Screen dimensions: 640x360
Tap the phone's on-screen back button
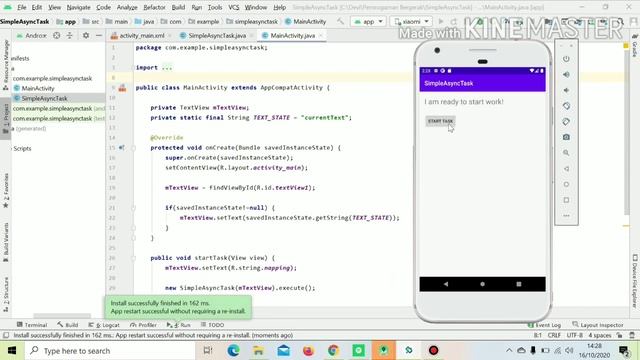pyautogui.click(x=446, y=284)
